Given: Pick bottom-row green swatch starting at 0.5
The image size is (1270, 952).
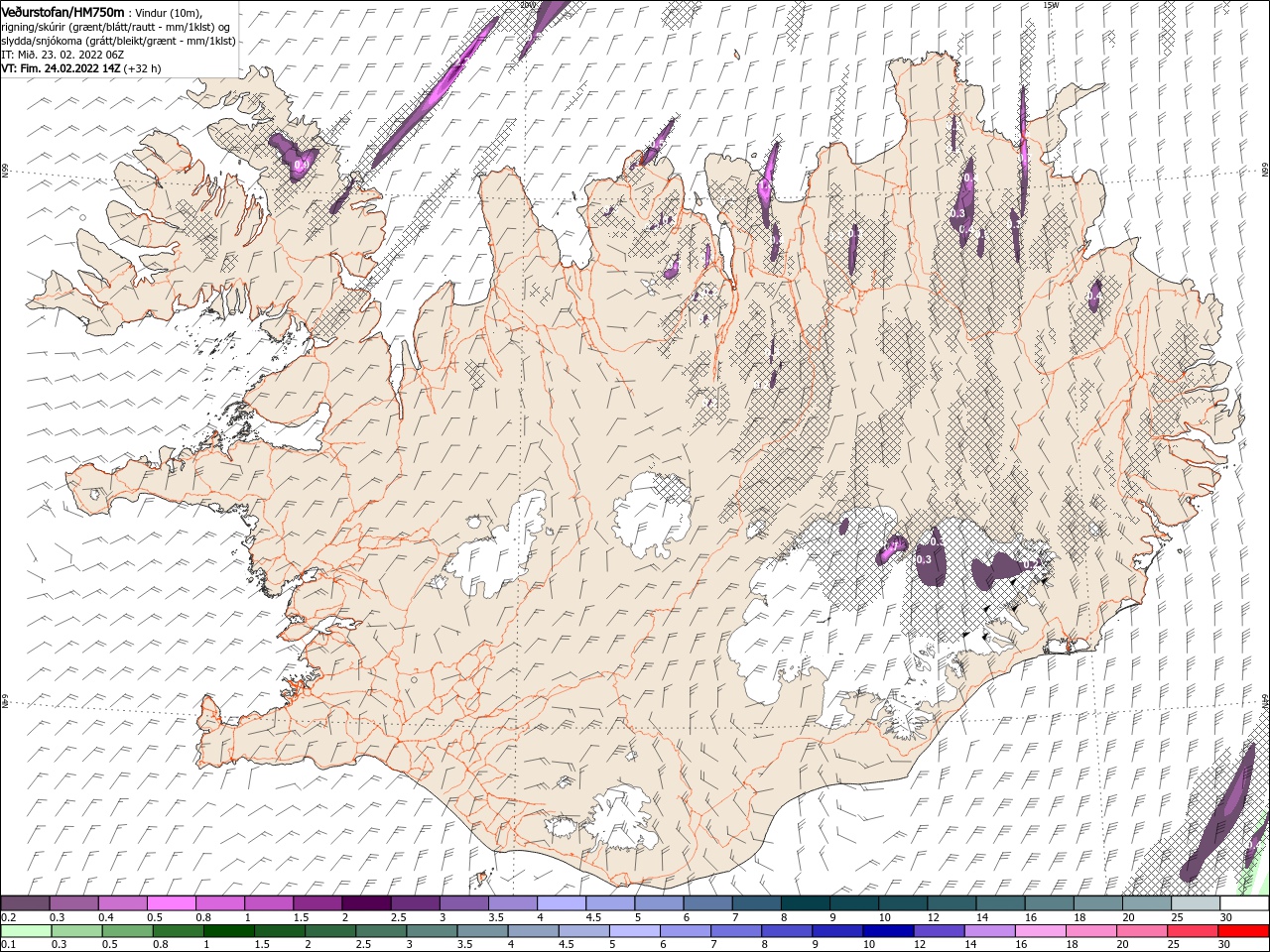Looking at the screenshot, I should (127, 931).
